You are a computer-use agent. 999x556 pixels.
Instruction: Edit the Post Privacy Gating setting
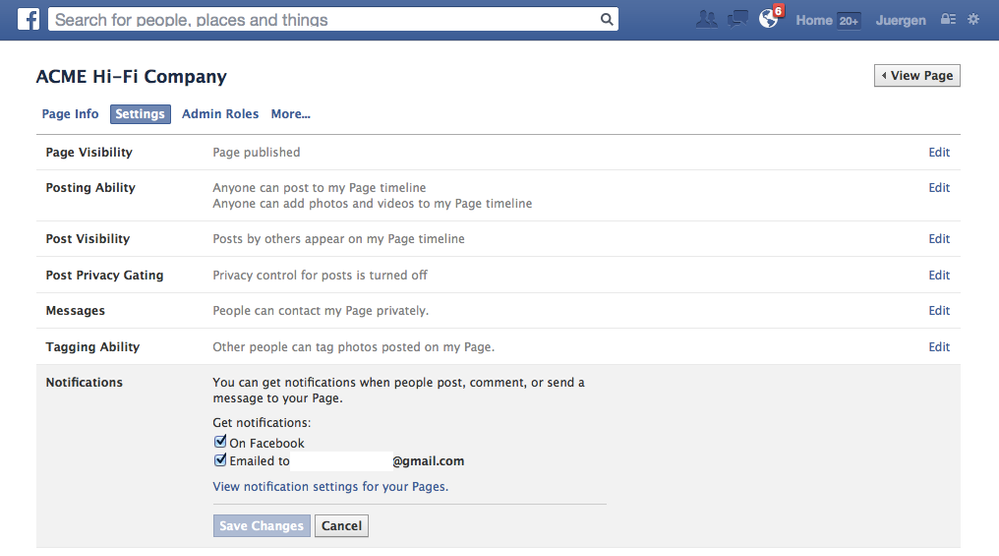point(939,275)
